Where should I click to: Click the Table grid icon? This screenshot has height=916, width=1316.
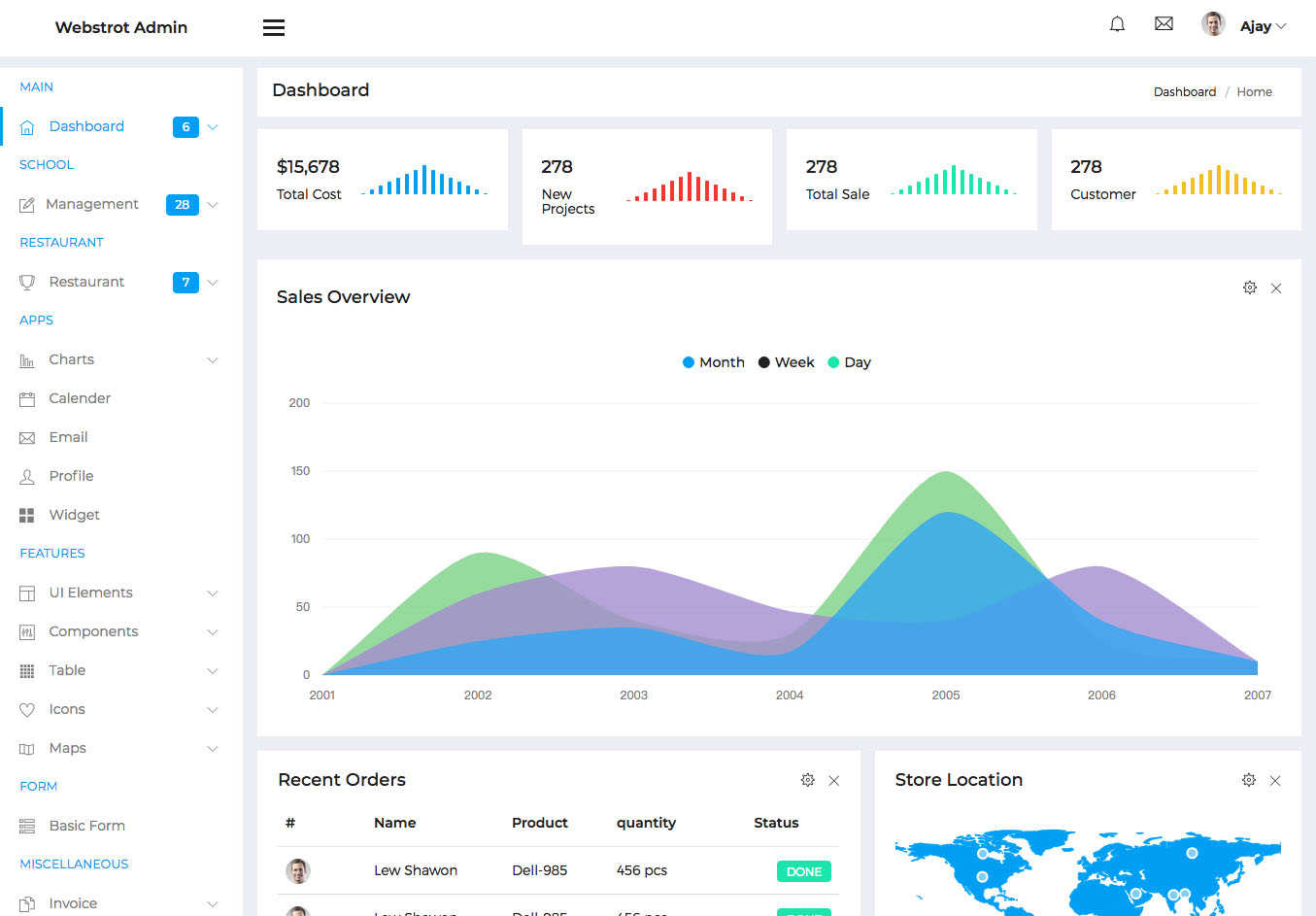[x=27, y=671]
